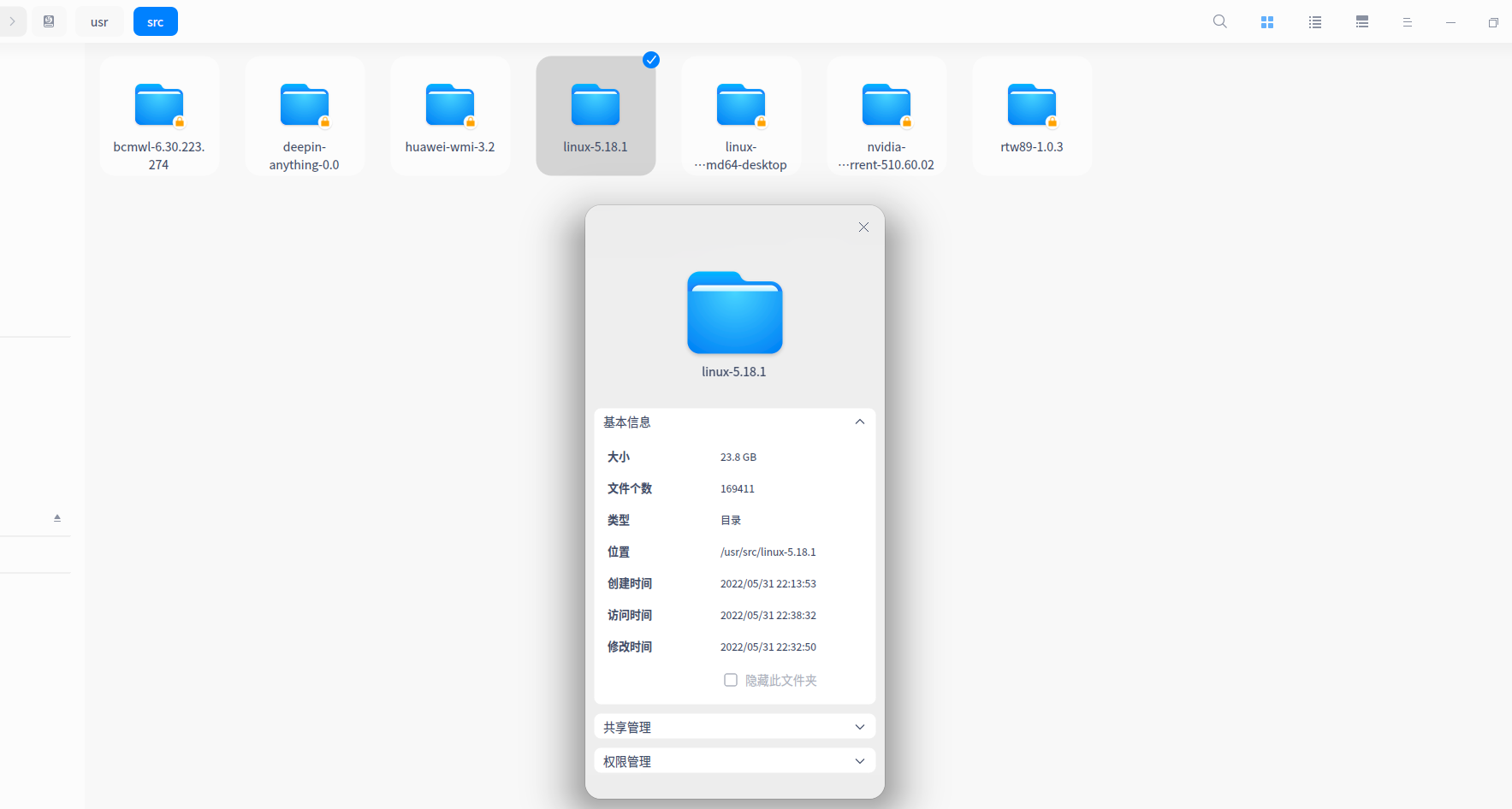Expand the 共享管理 section

tap(859, 726)
